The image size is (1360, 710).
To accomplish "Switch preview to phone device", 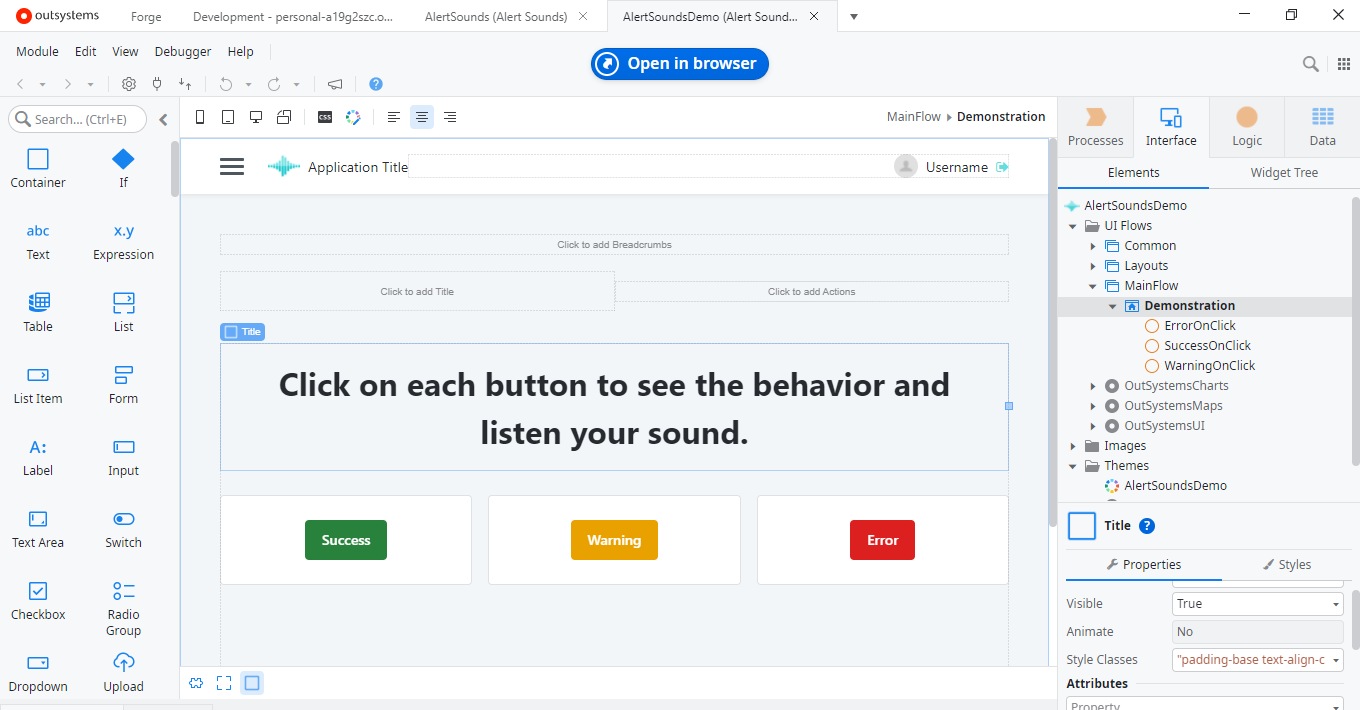I will 200,117.
